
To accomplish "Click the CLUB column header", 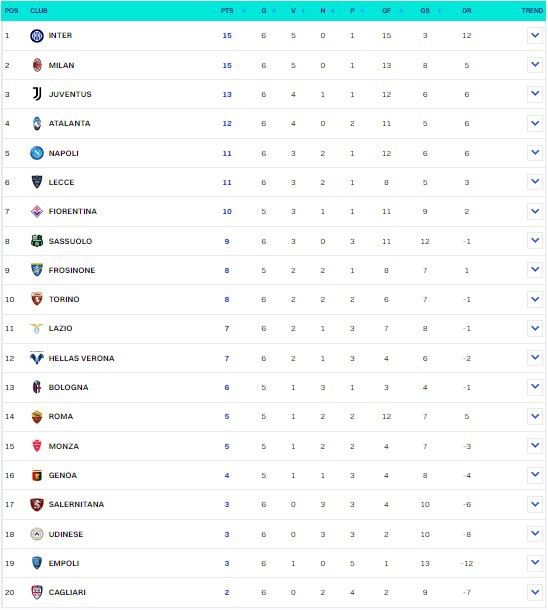I will pos(39,11).
